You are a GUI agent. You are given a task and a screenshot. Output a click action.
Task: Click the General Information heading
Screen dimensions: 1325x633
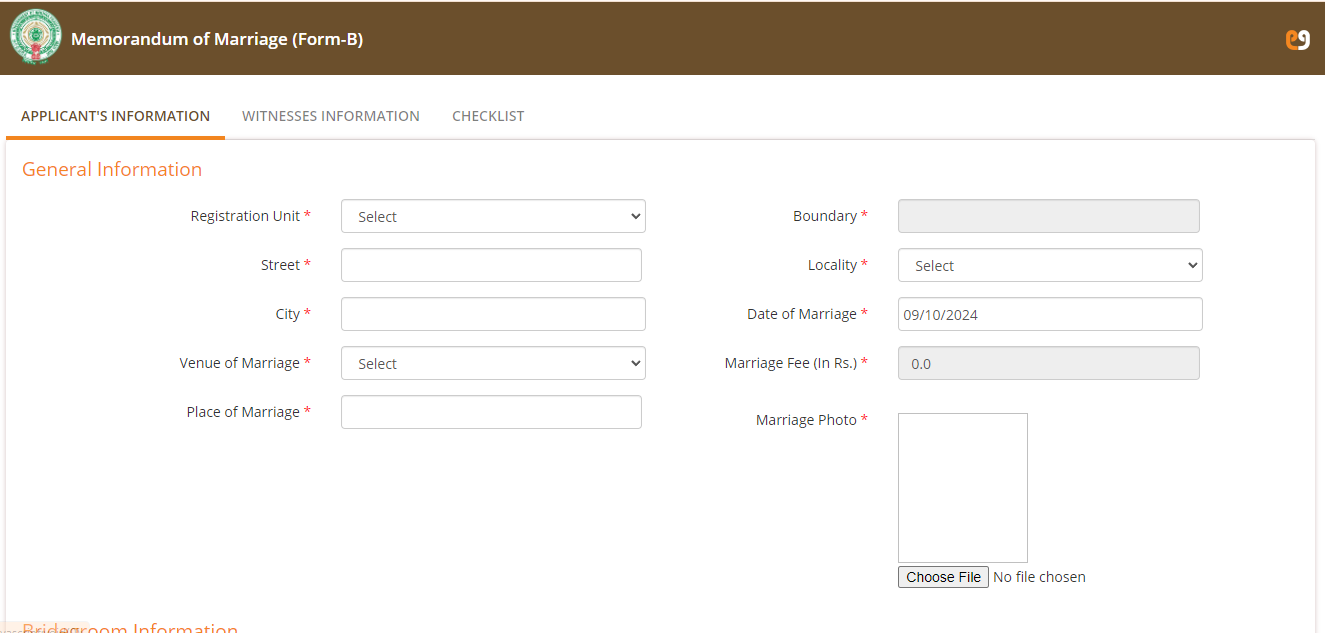click(x=112, y=169)
